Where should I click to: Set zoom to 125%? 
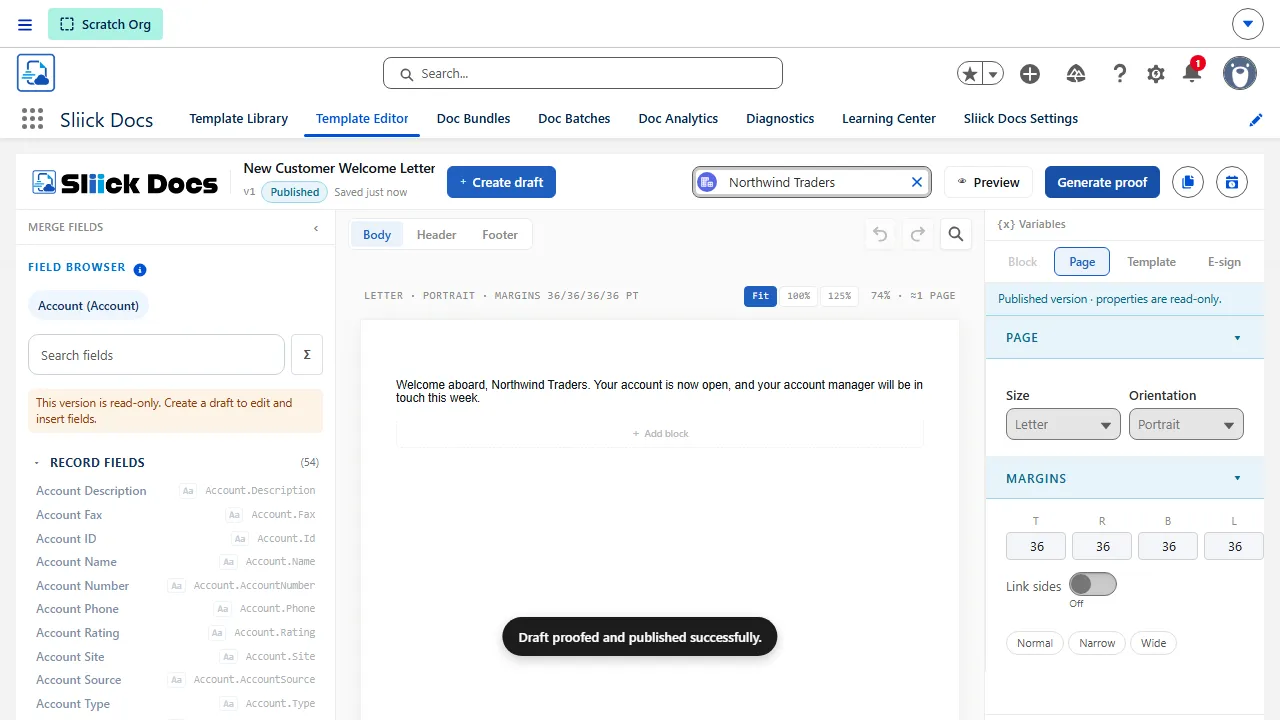[839, 296]
